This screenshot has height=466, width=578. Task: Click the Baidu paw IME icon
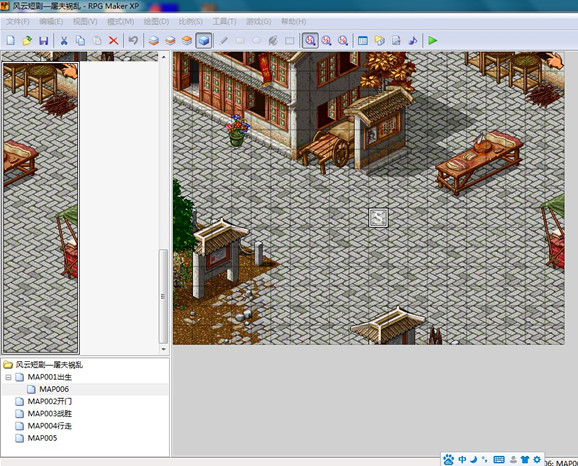coord(449,459)
